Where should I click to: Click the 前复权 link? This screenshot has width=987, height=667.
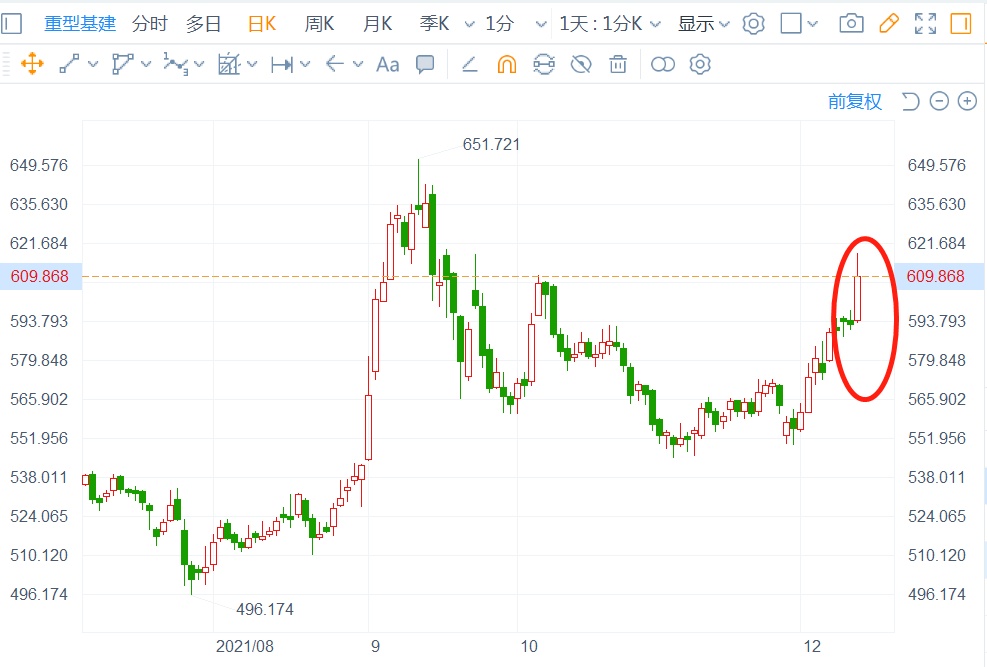(855, 101)
